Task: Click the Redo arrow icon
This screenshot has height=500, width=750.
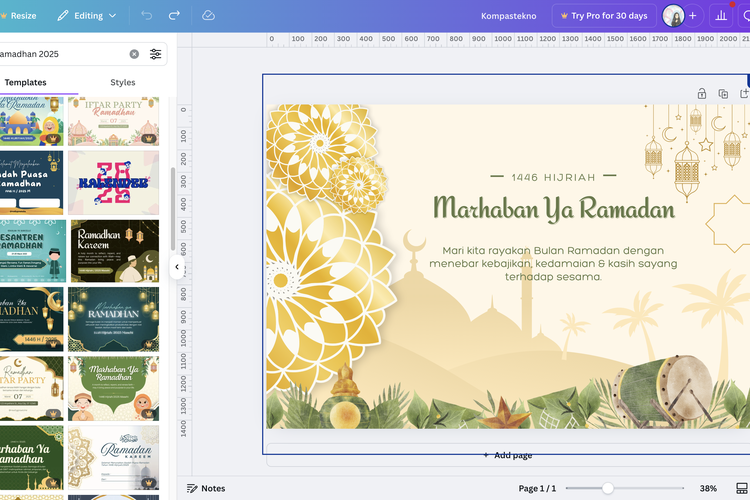Action: [175, 16]
